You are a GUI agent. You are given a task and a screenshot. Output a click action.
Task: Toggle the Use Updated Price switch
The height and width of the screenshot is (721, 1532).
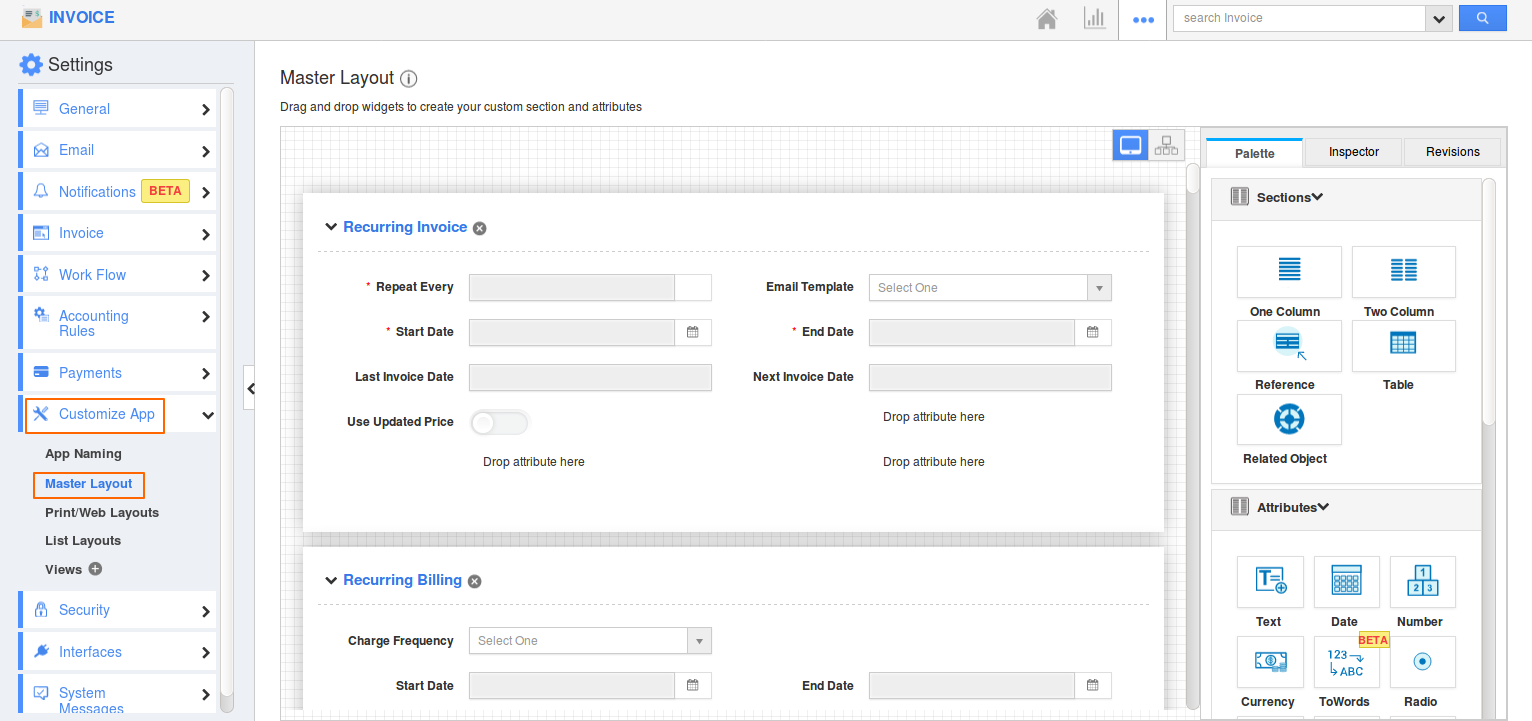coord(499,423)
